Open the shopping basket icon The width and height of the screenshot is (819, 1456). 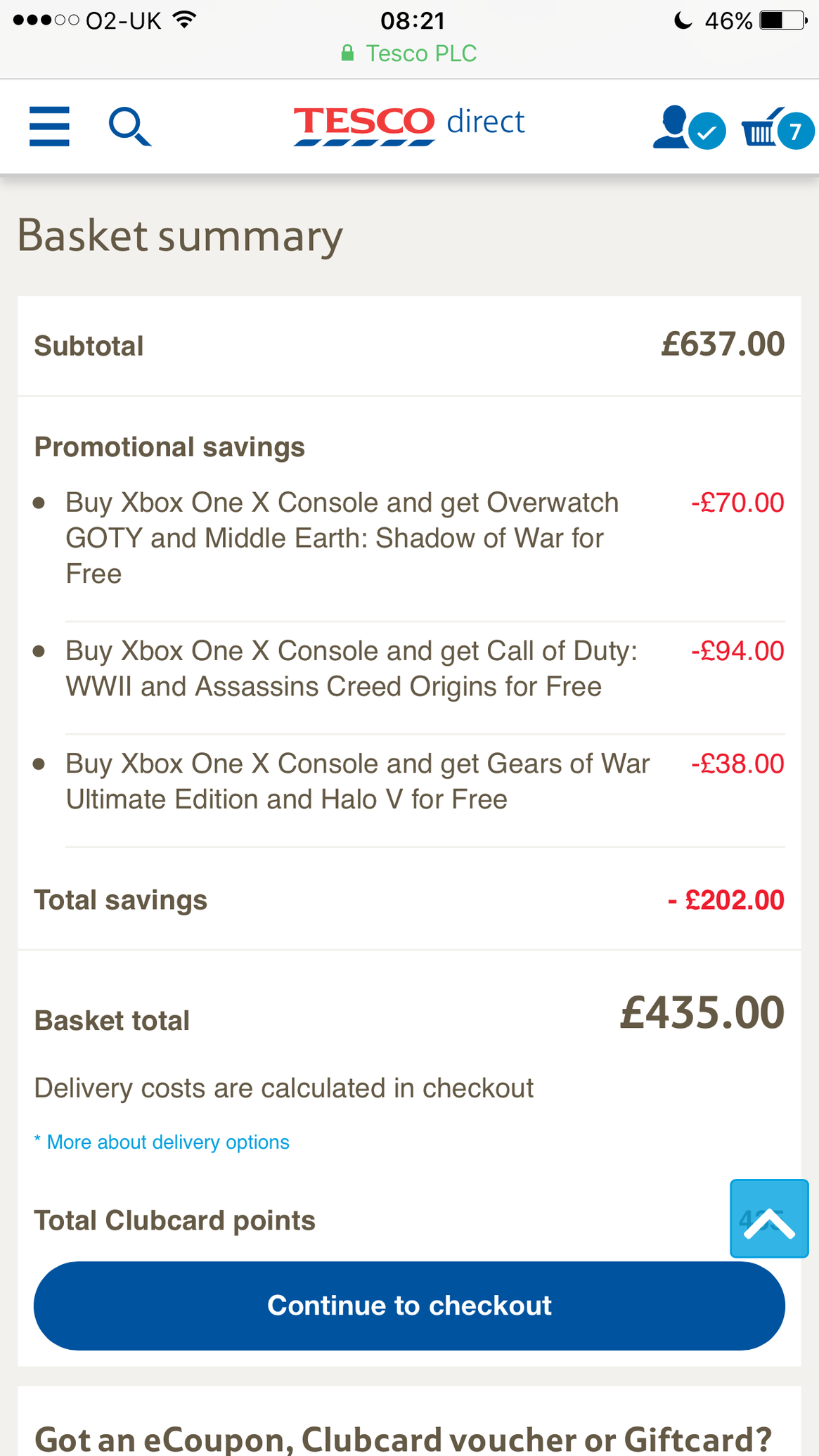(776, 129)
